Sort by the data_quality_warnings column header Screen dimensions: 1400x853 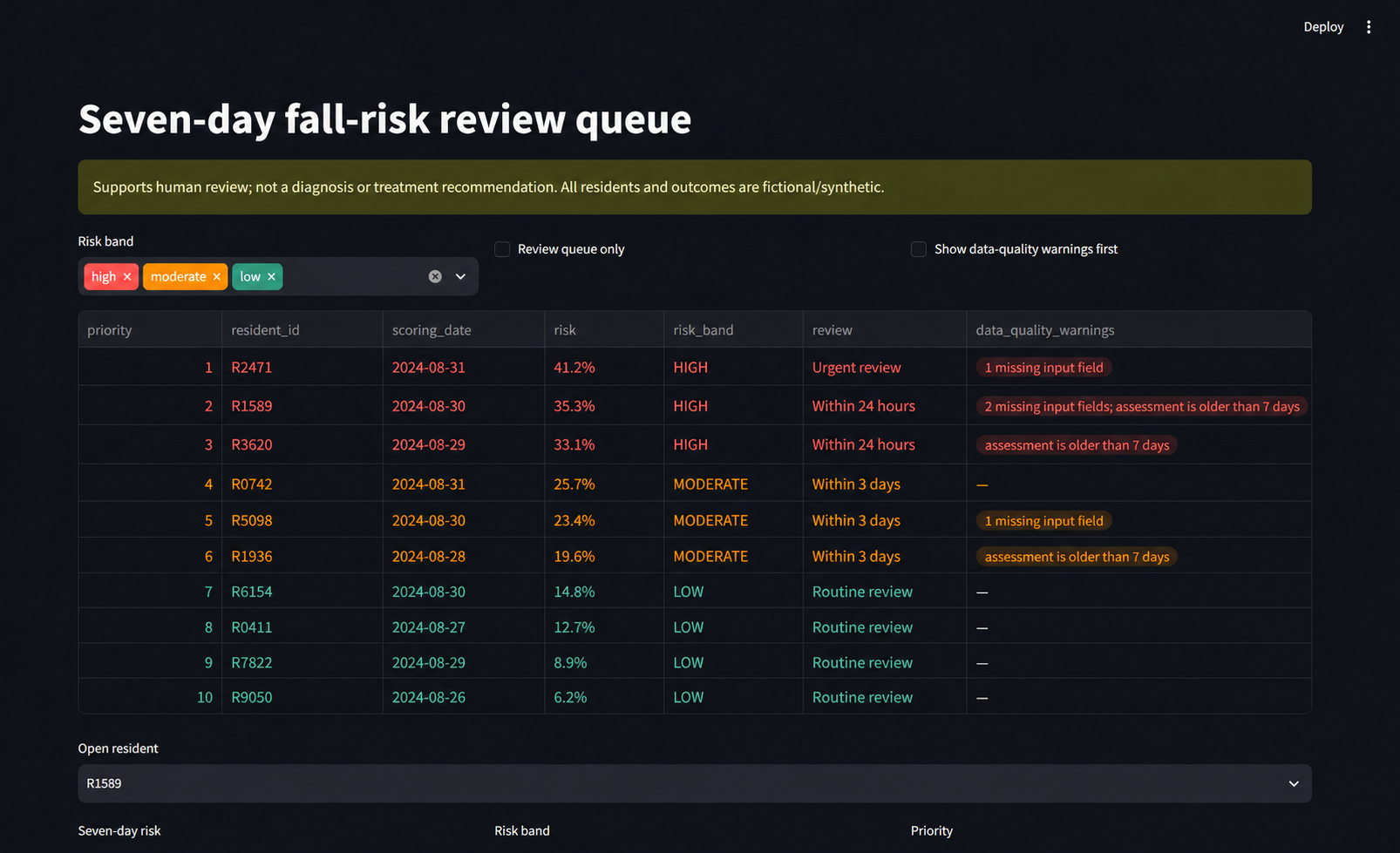click(1139, 330)
